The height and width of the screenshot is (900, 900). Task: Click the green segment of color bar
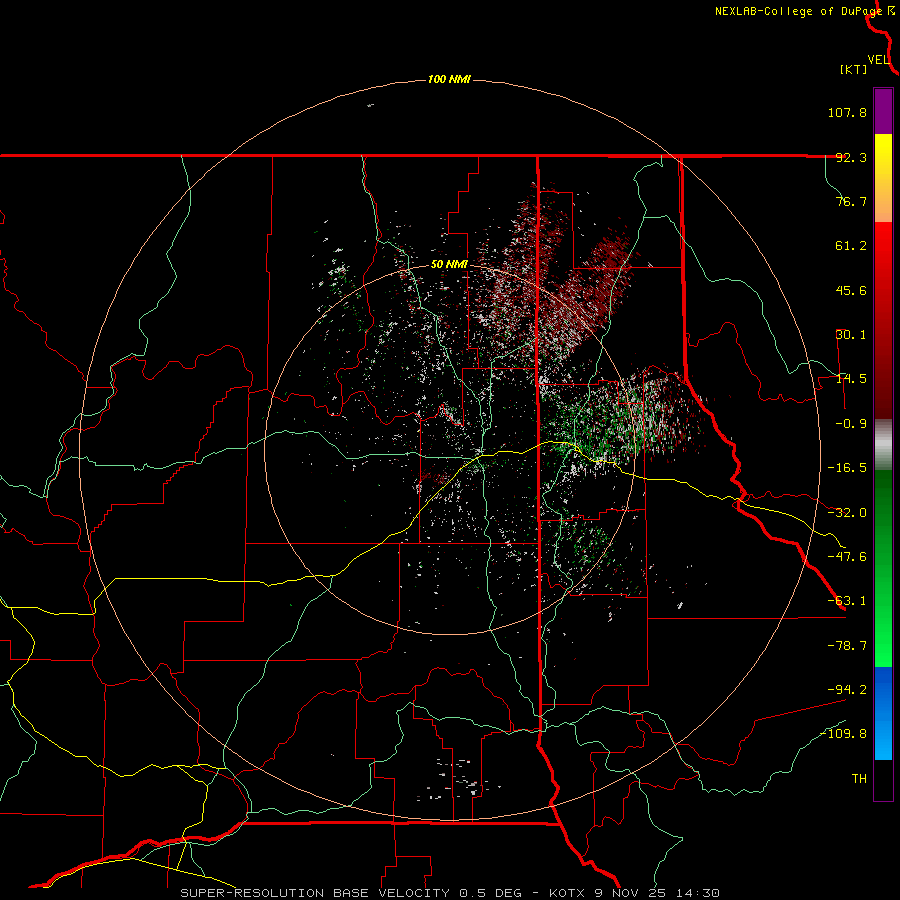click(x=883, y=568)
